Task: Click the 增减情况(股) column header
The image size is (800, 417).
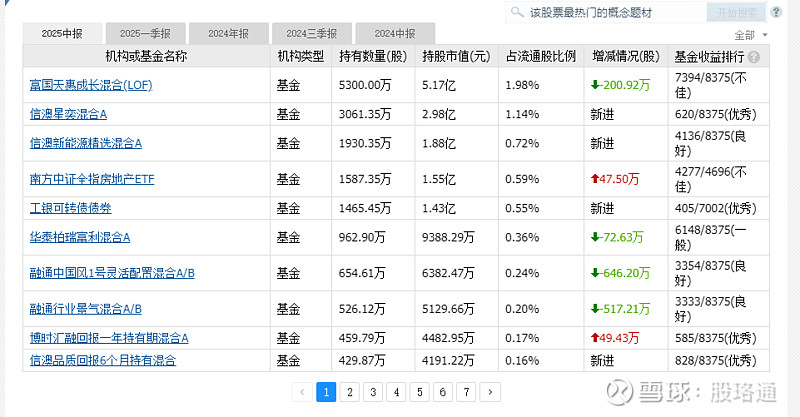Action: point(626,56)
